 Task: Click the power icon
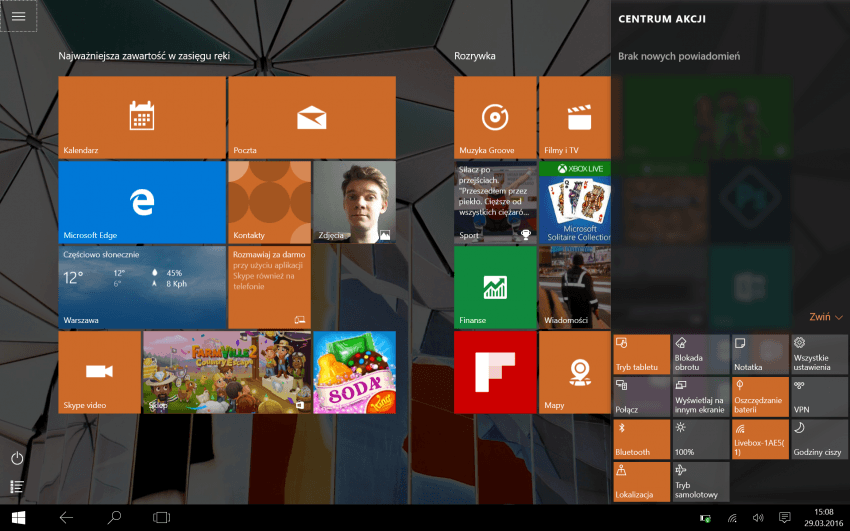(x=17, y=458)
